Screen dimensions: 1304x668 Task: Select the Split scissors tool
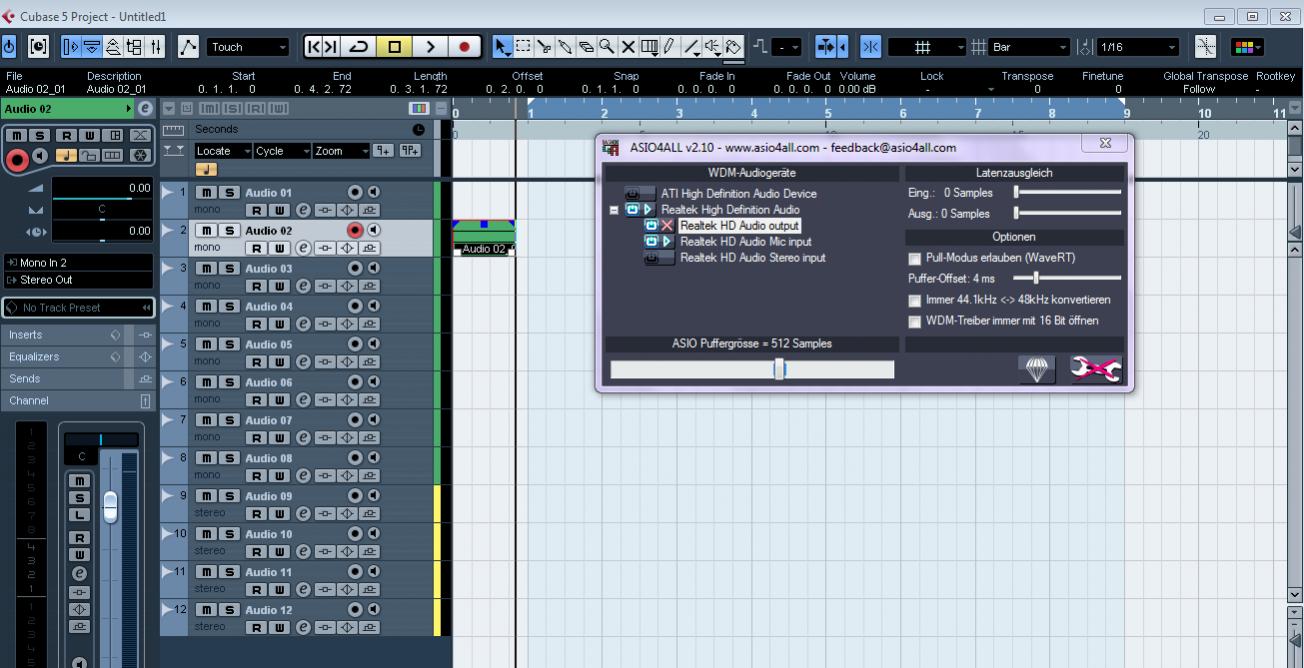pyautogui.click(x=547, y=47)
